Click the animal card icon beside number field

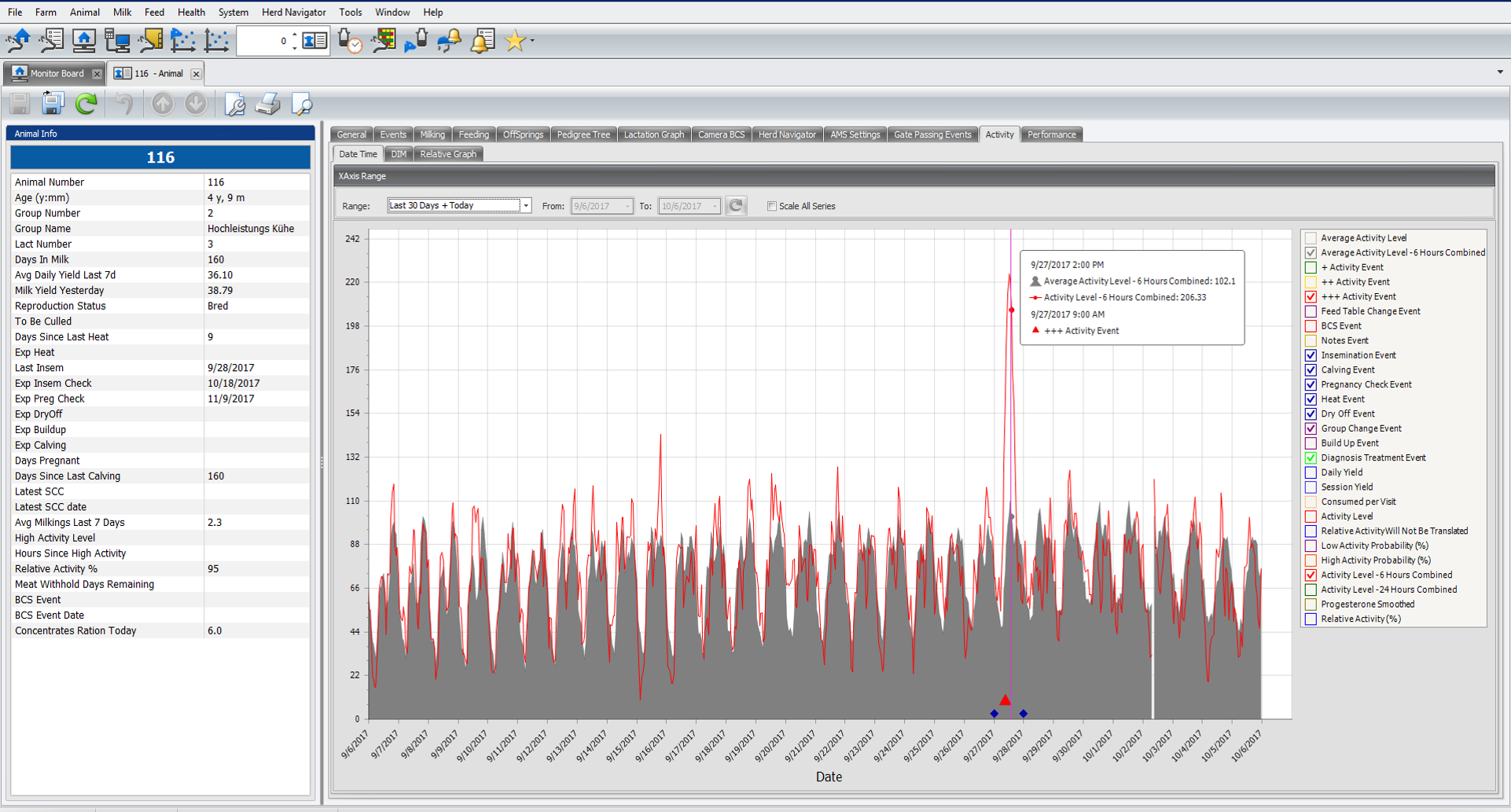pos(314,41)
